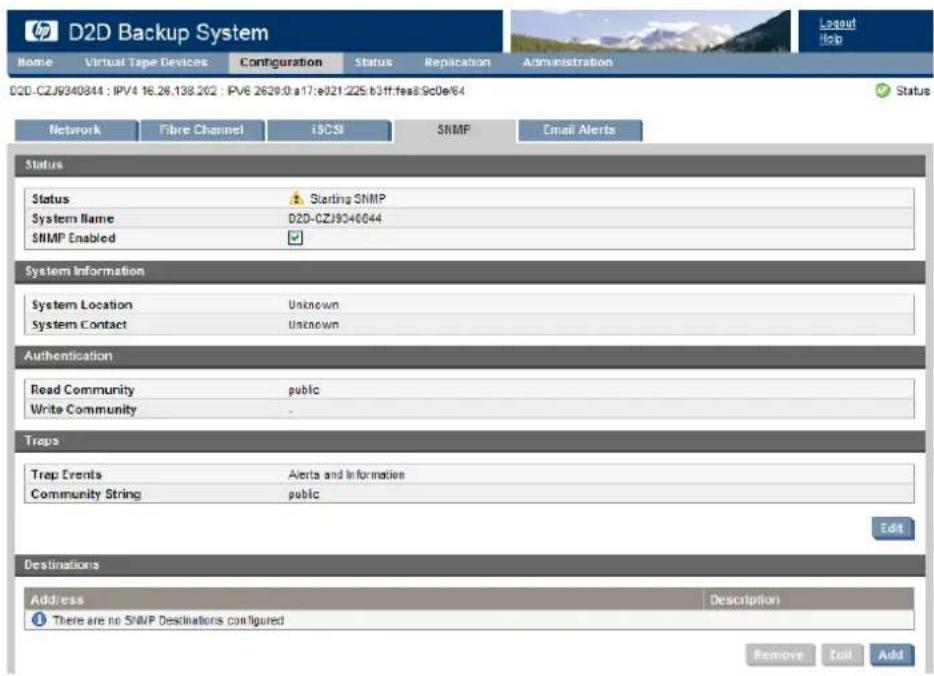
Task: Click the Write Community label
Action: 83,410
